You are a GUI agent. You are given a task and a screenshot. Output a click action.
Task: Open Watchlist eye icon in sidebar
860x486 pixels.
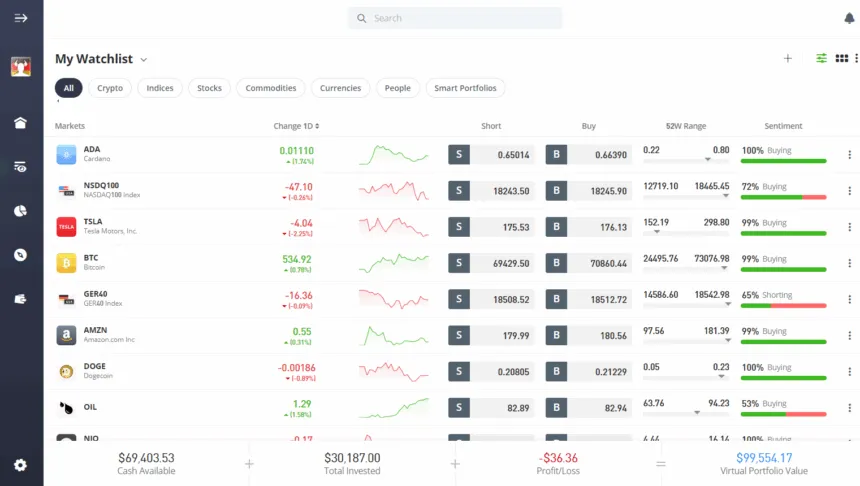[x=20, y=167]
